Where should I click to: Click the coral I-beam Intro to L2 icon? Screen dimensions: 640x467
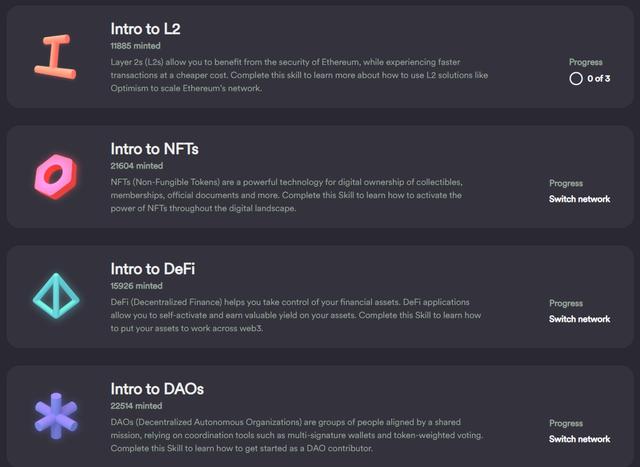[x=54, y=56]
